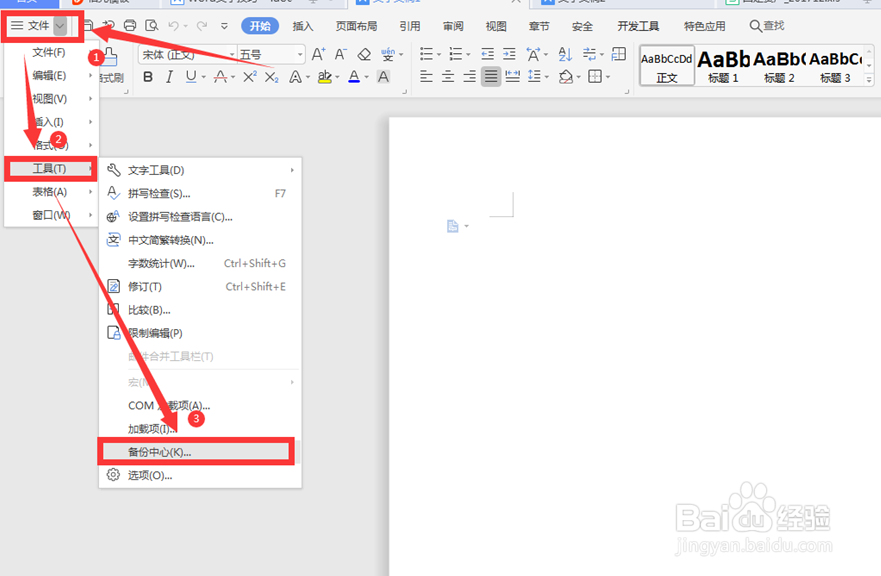Click the character shading A icon

tap(383, 77)
